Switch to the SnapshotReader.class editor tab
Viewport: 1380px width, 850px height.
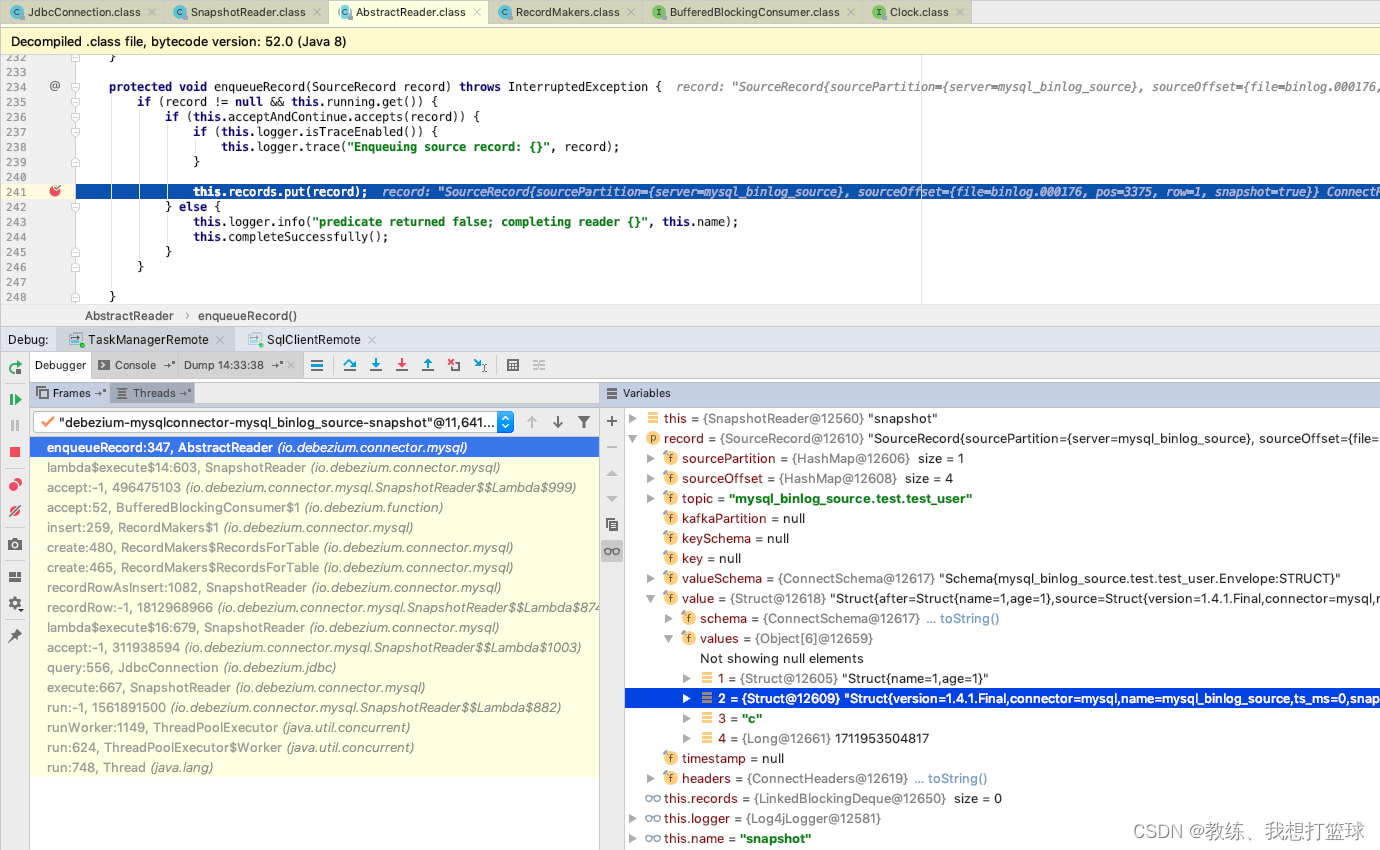point(248,12)
